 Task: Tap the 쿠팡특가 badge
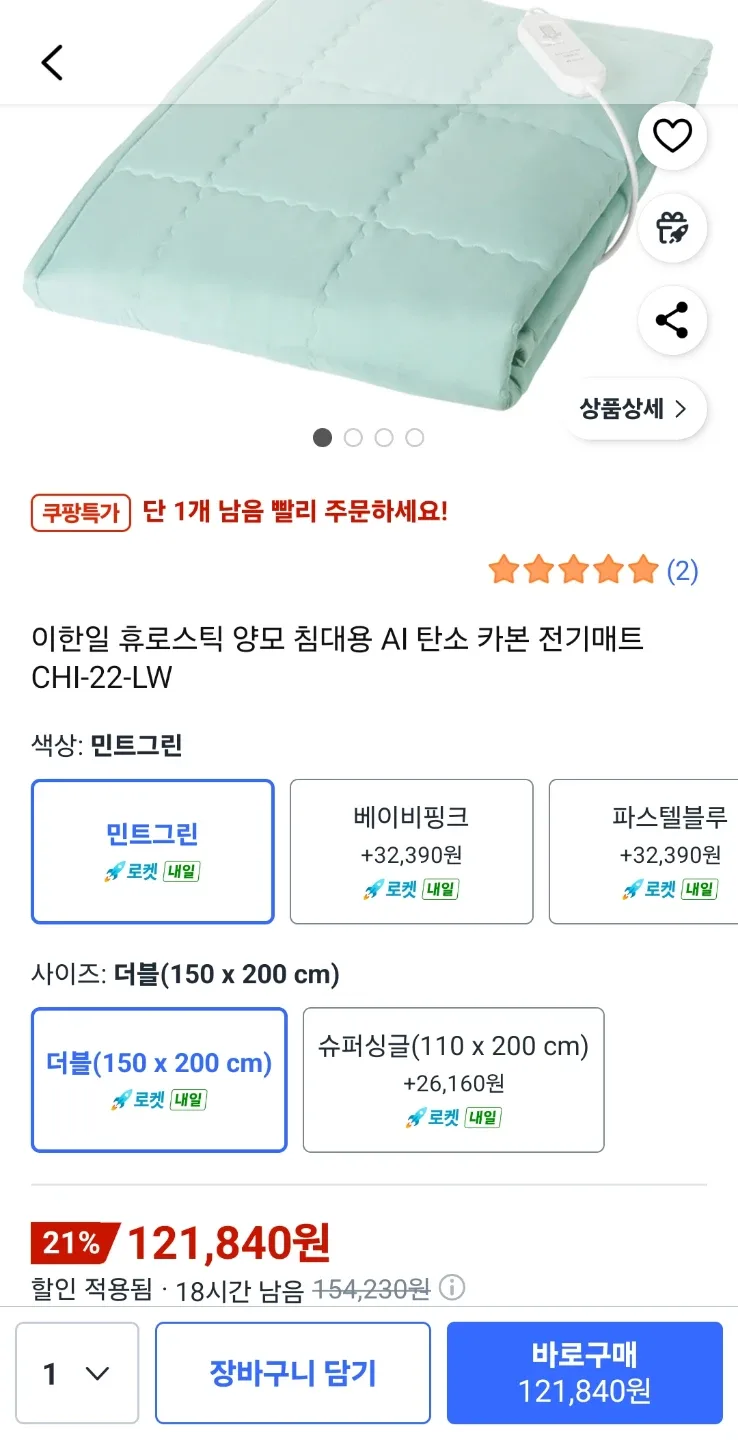point(81,513)
